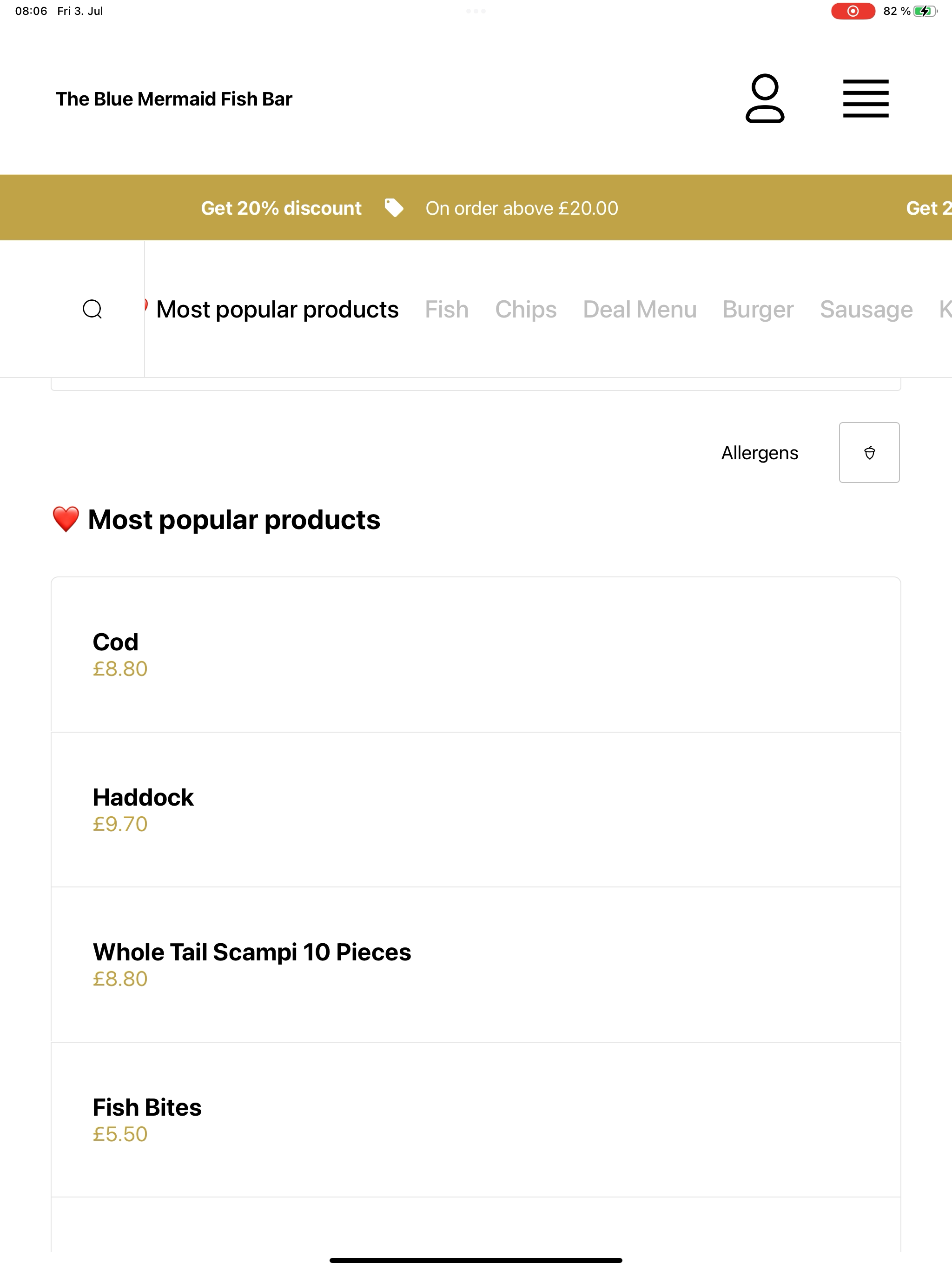The width and height of the screenshot is (952, 1270).
Task: Select the Haddock product at £9.70
Action: click(x=476, y=809)
